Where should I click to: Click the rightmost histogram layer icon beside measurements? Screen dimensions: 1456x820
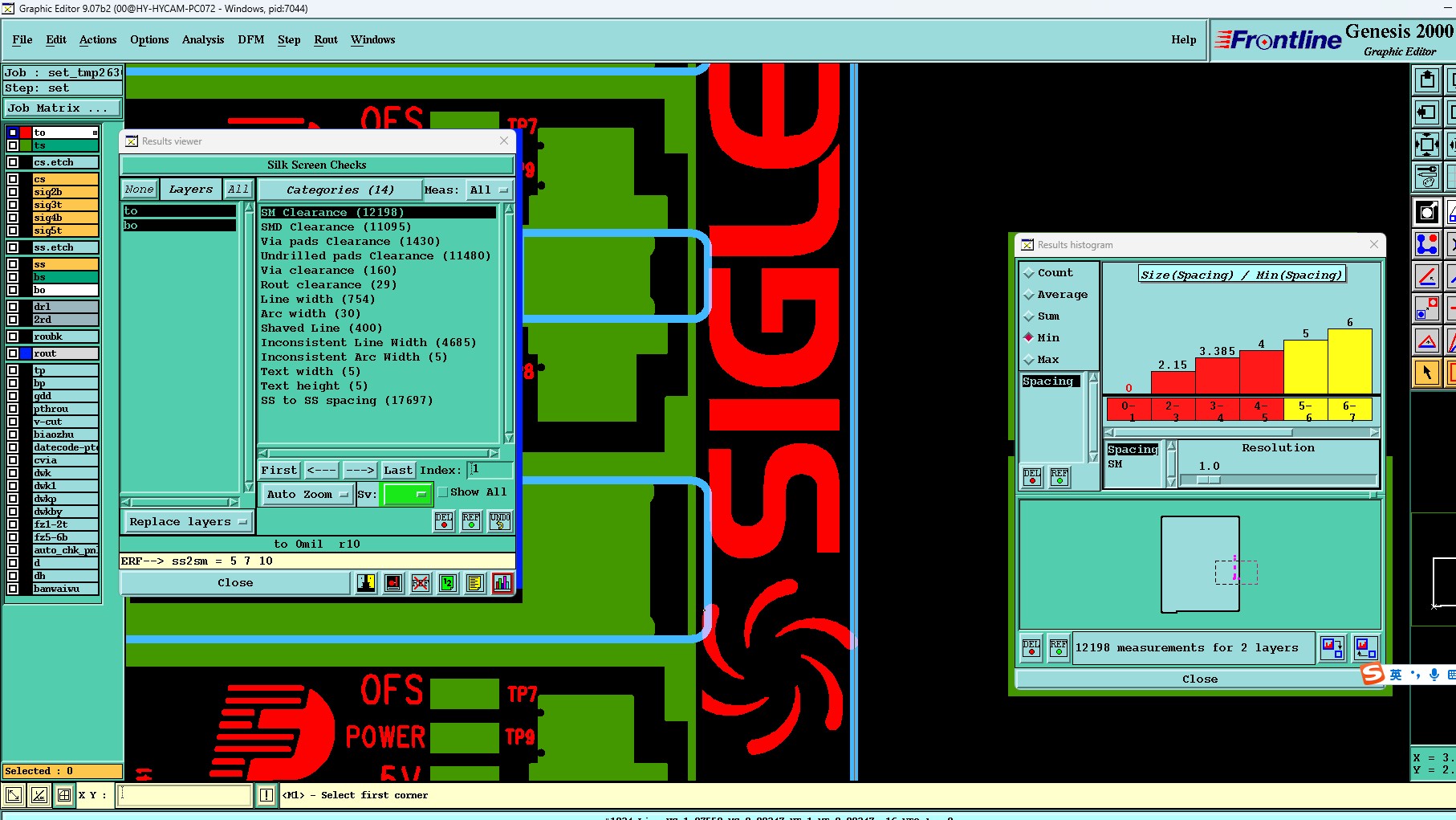pos(1365,647)
